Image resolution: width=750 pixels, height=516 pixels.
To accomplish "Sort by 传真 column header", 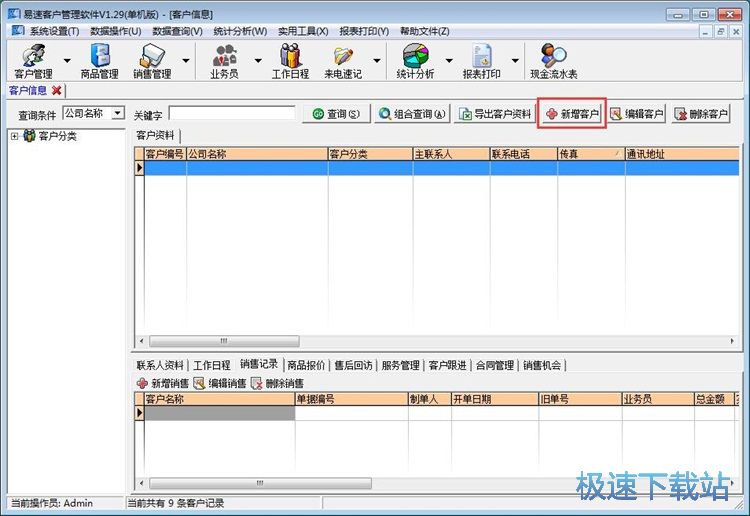I will (591, 154).
